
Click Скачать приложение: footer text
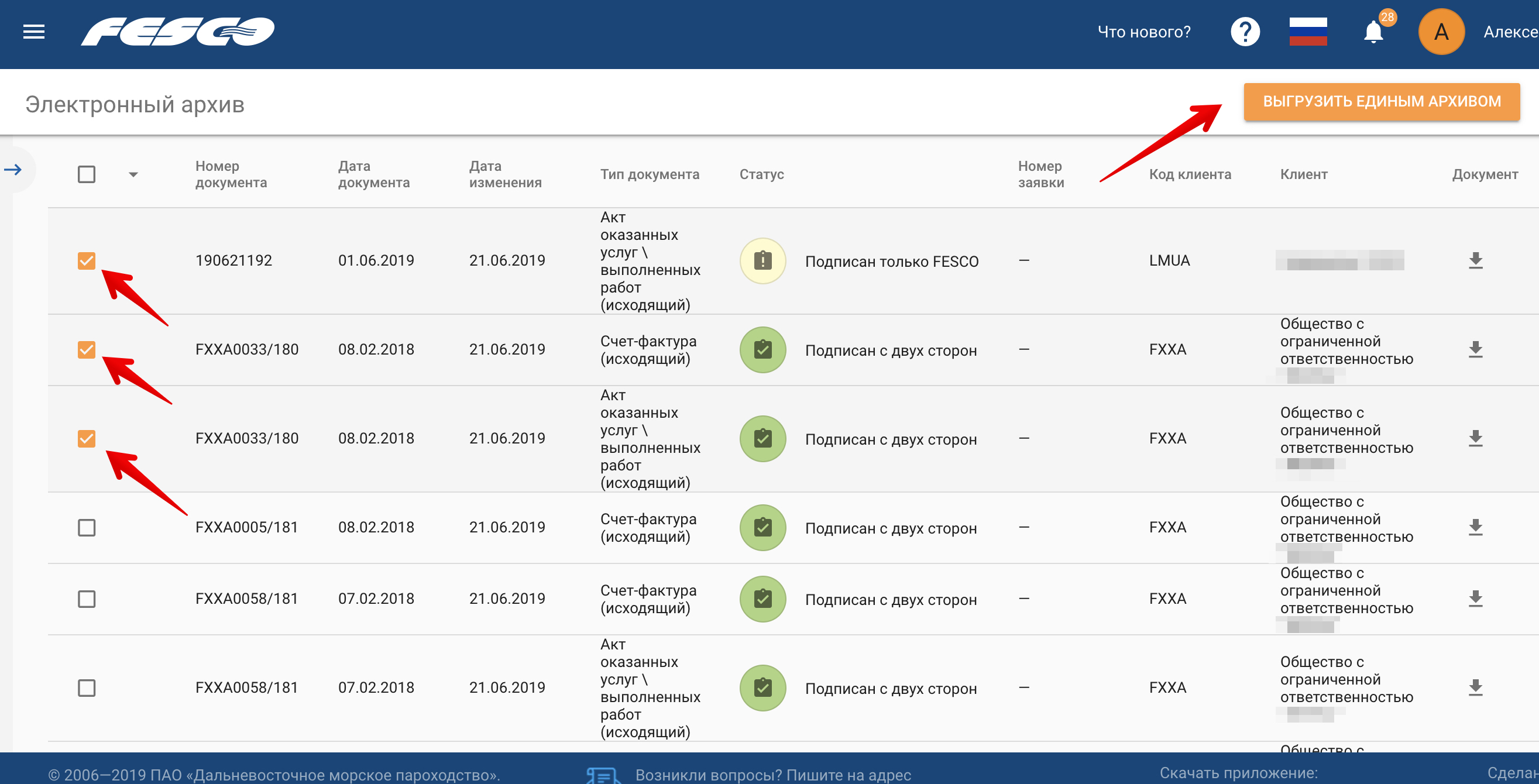coord(1238,773)
